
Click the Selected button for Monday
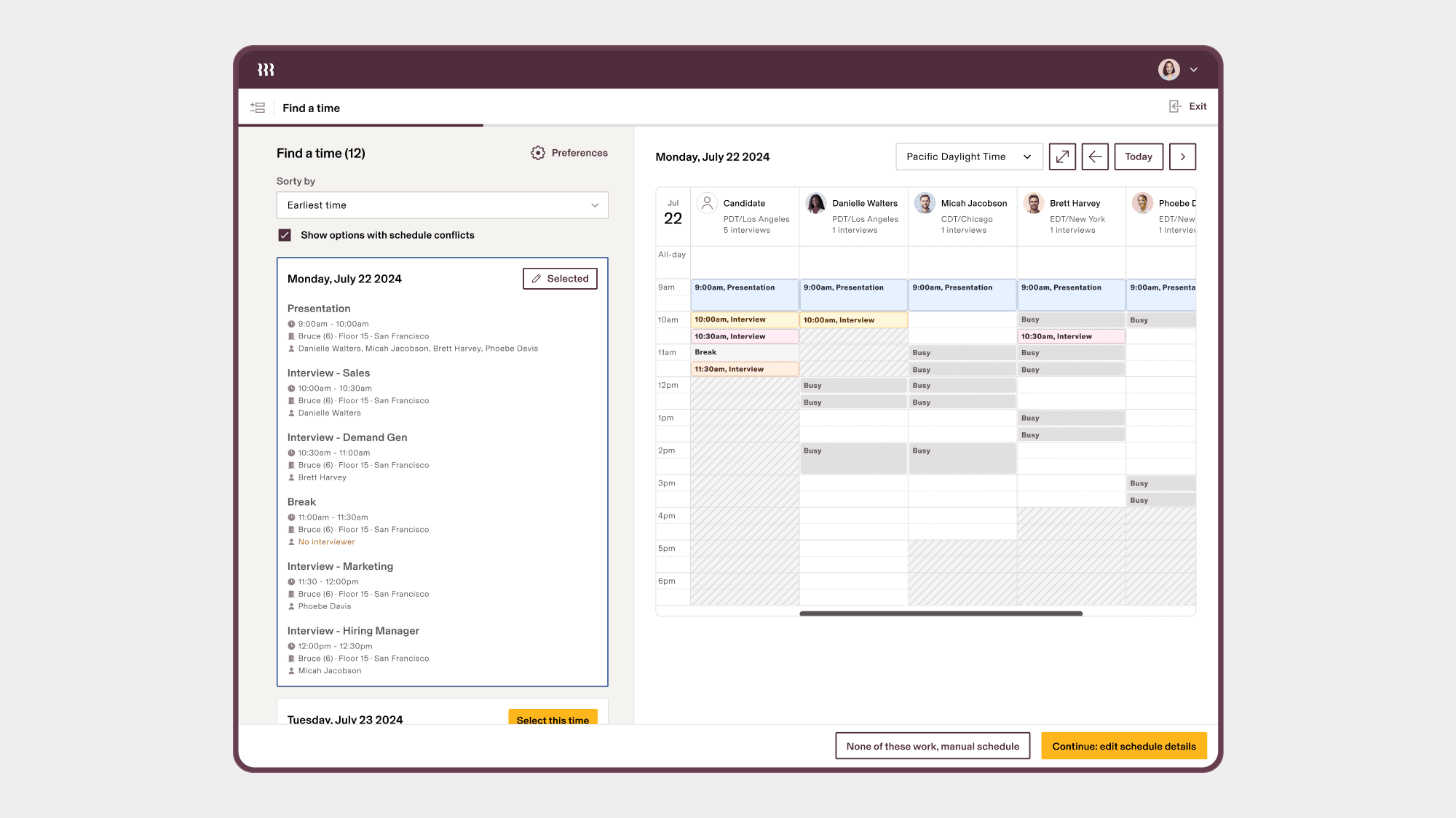pos(560,279)
